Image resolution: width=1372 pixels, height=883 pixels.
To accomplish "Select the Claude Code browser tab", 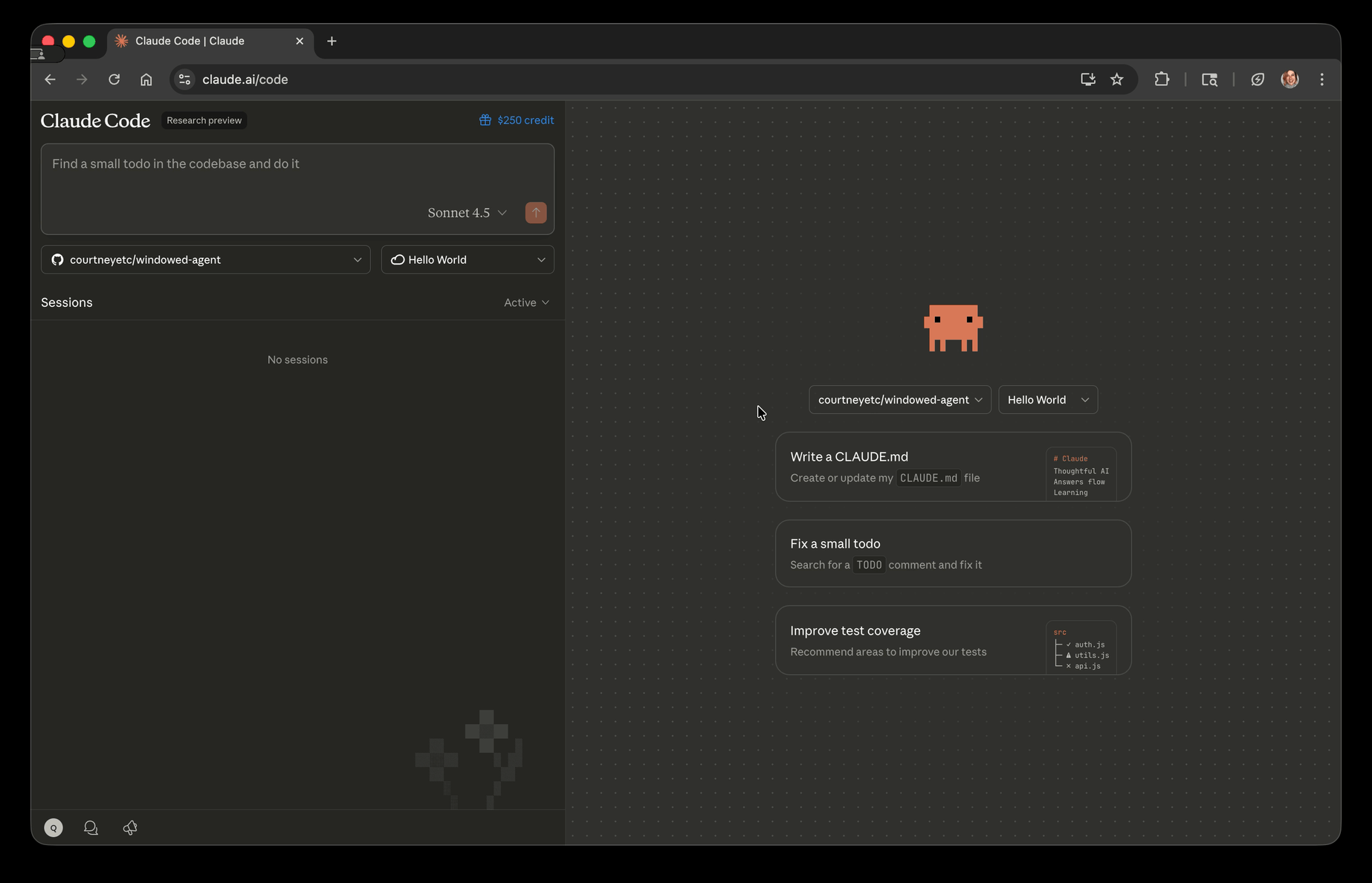I will pyautogui.click(x=201, y=41).
